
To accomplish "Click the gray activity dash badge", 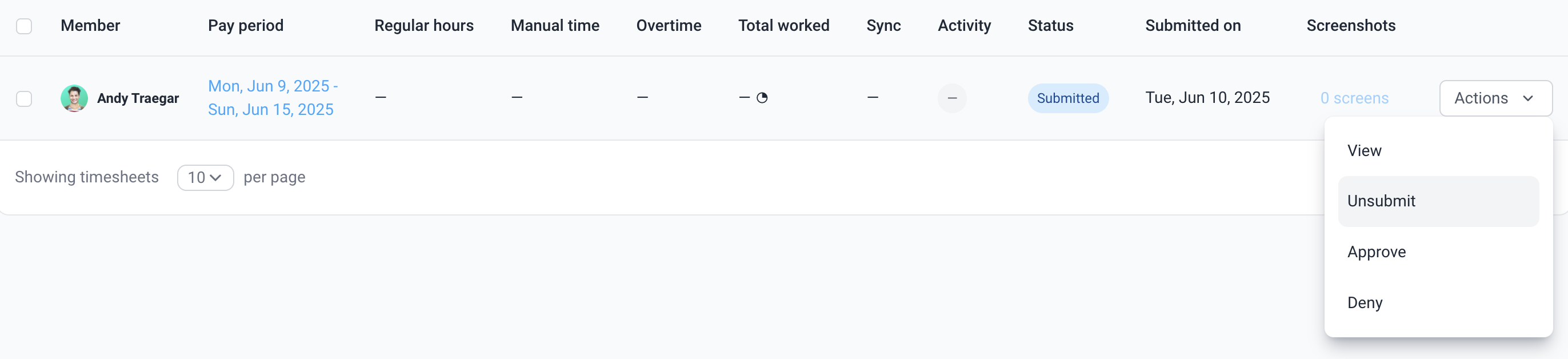I will click(952, 98).
